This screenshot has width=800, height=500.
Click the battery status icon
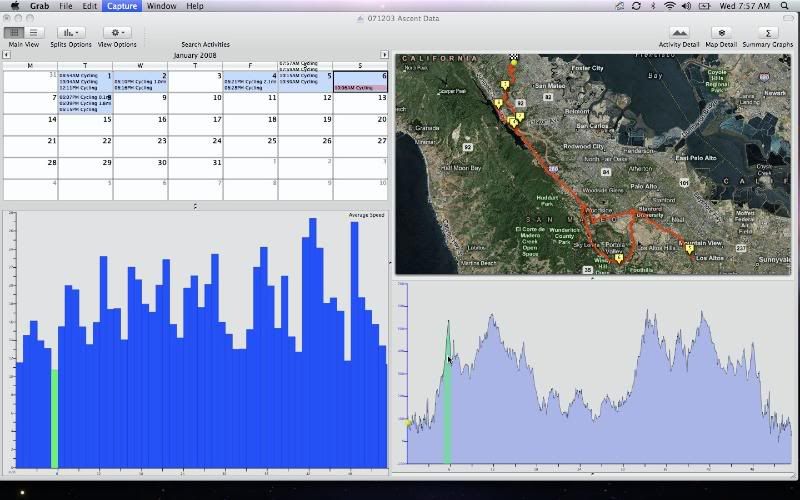point(705,6)
